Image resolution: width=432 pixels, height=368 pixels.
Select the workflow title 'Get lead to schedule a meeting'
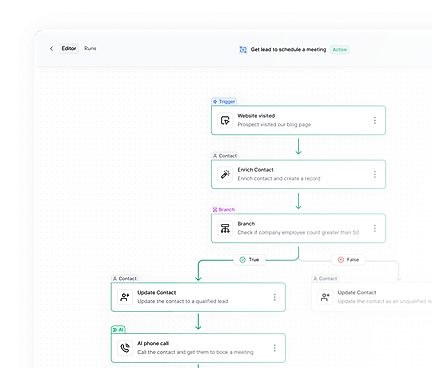pos(288,49)
